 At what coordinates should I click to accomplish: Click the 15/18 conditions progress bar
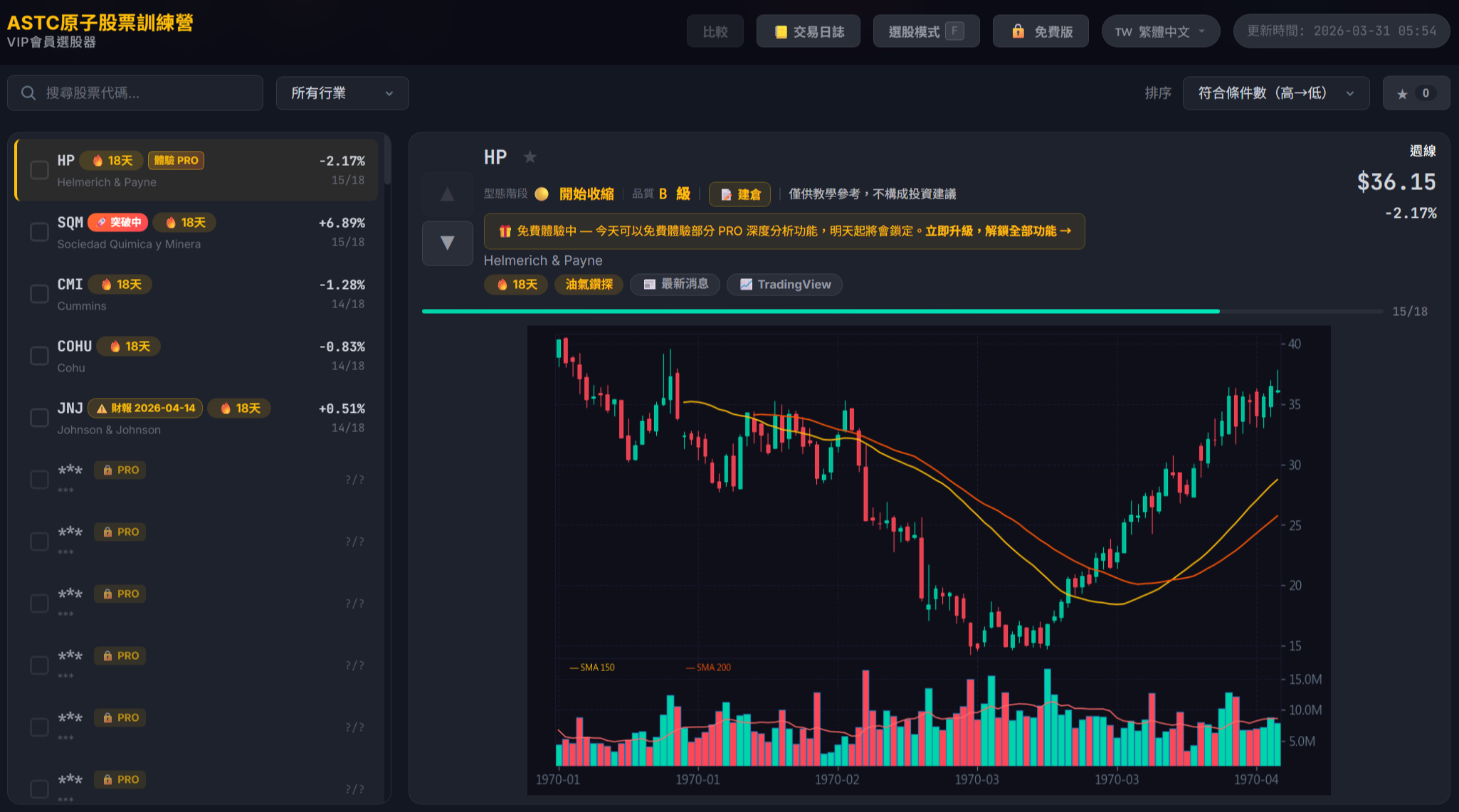click(902, 312)
